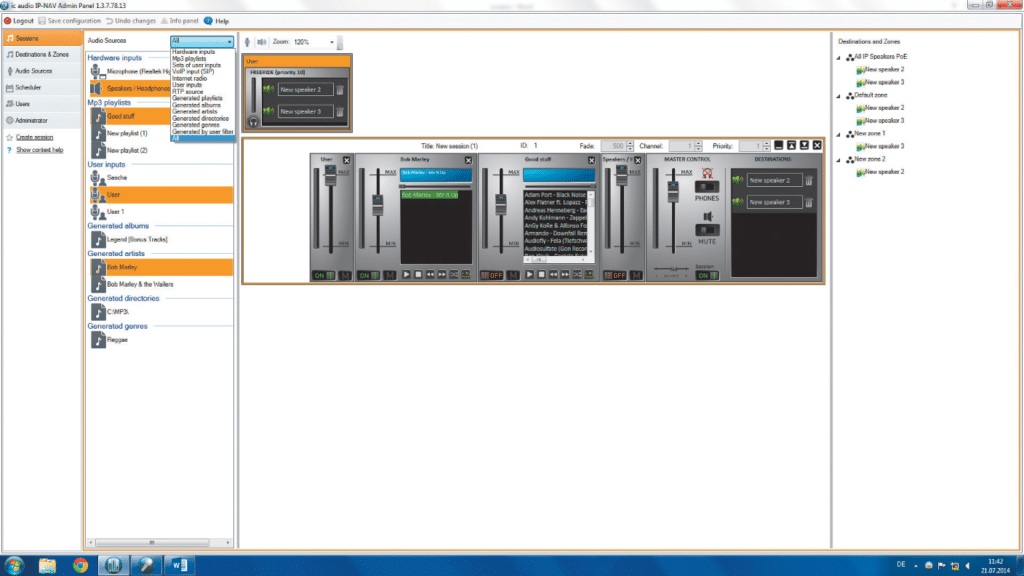Click the Create session link
The image size is (1024, 576).
(x=34, y=137)
